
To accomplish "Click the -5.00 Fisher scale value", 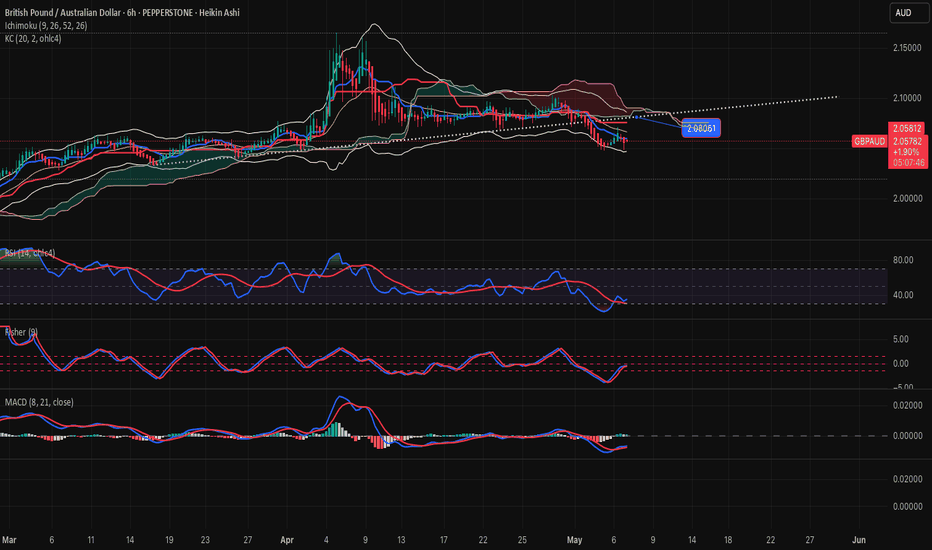I will pyautogui.click(x=902, y=386).
